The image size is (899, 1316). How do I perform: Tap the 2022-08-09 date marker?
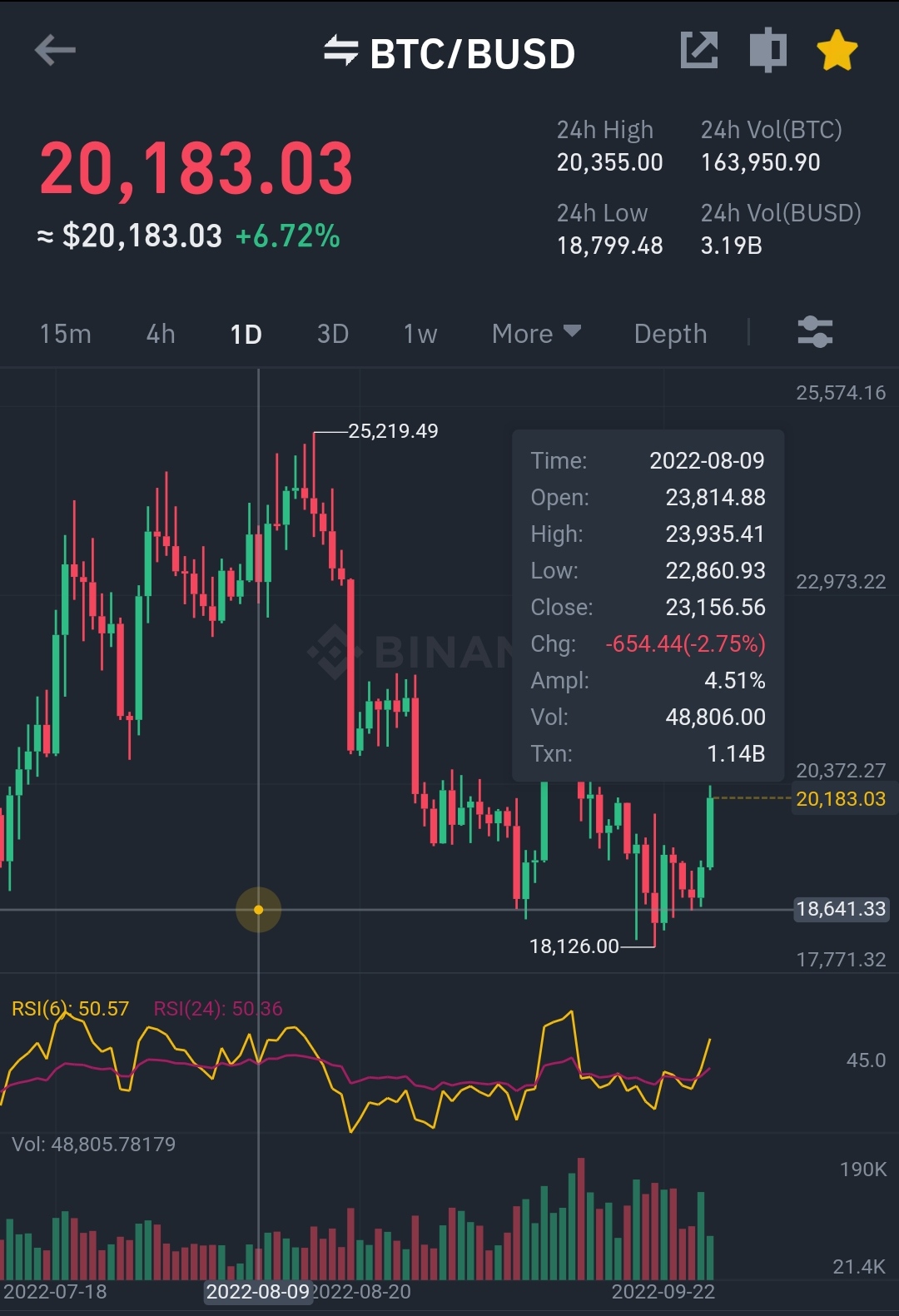[x=258, y=1292]
